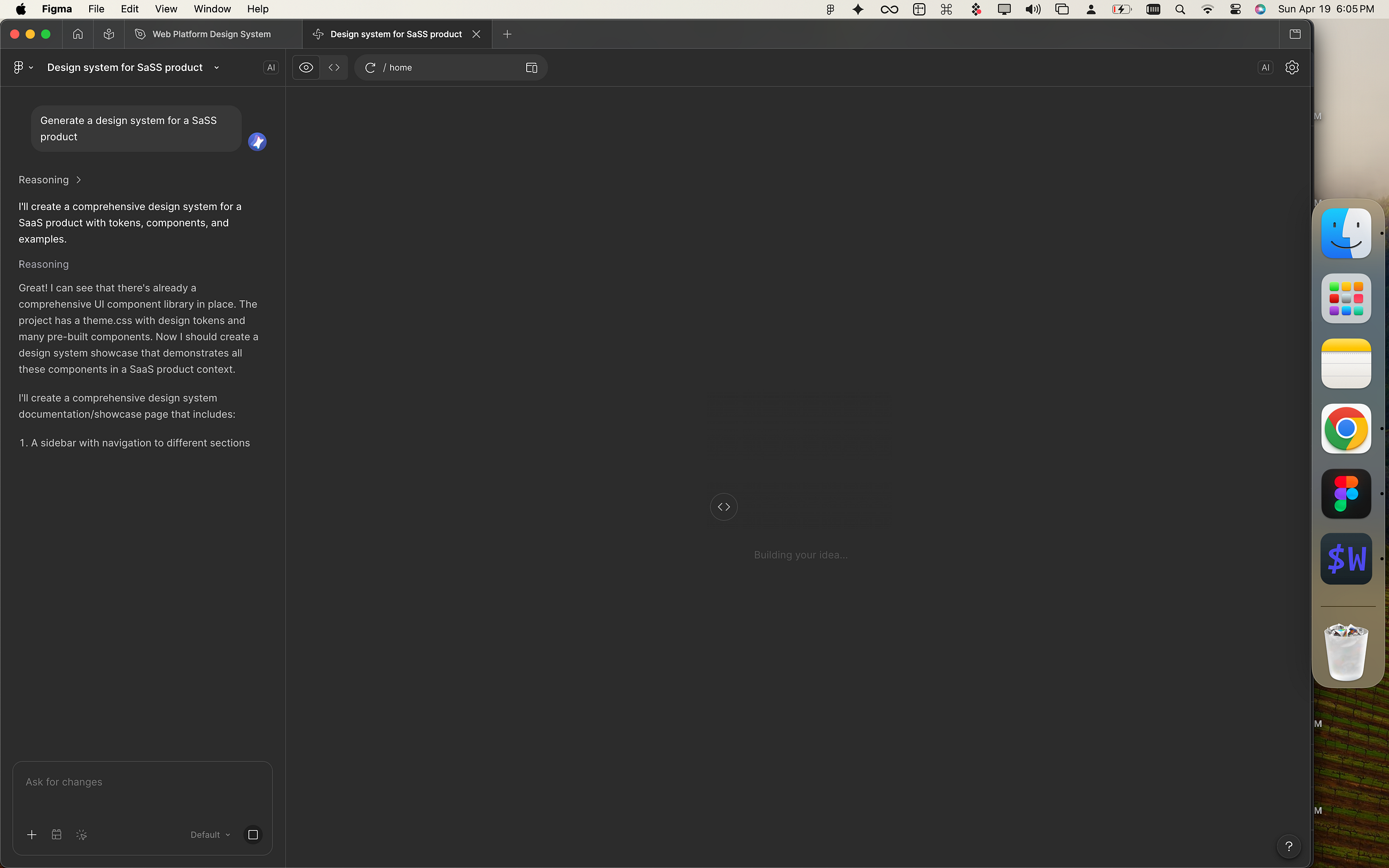Open the Figma app menu
The image size is (1389, 868).
click(57, 9)
